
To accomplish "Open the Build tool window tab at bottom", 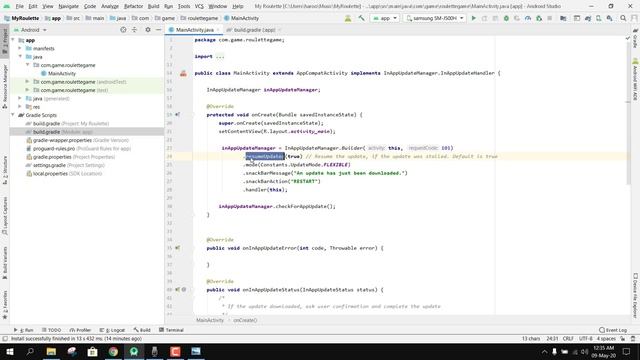I will 142,330.
